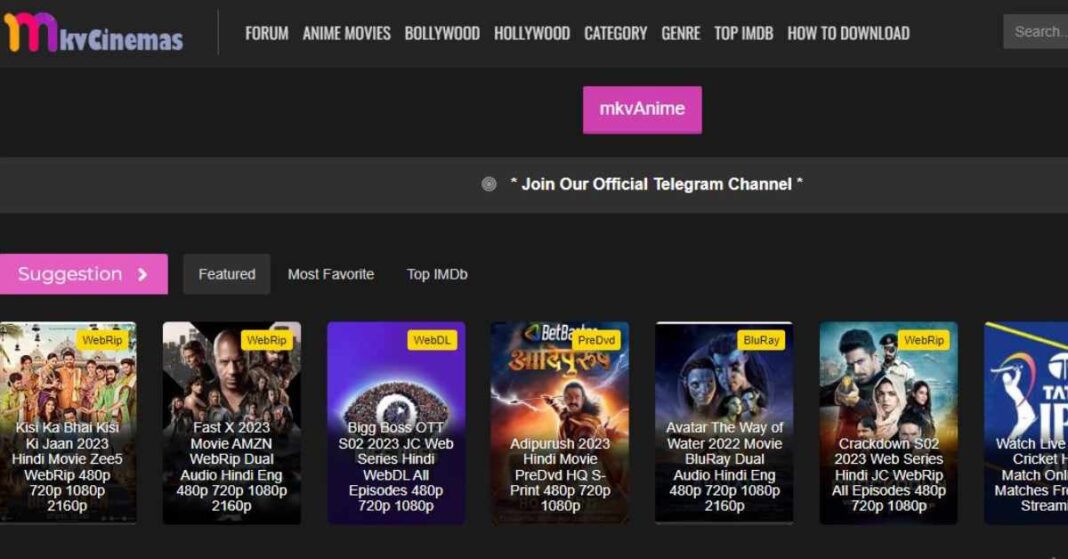Click WebRip badge on Crackdown poster
The height and width of the screenshot is (559, 1068).
pos(924,340)
